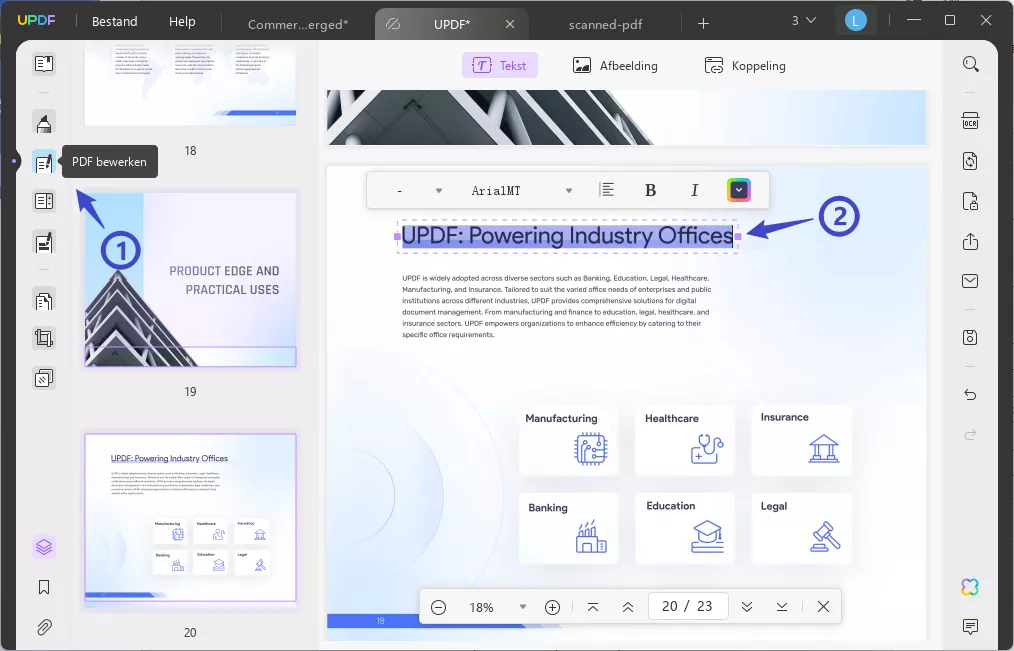This screenshot has width=1014, height=651.
Task: Open the Bestand menu
Action: pos(114,21)
